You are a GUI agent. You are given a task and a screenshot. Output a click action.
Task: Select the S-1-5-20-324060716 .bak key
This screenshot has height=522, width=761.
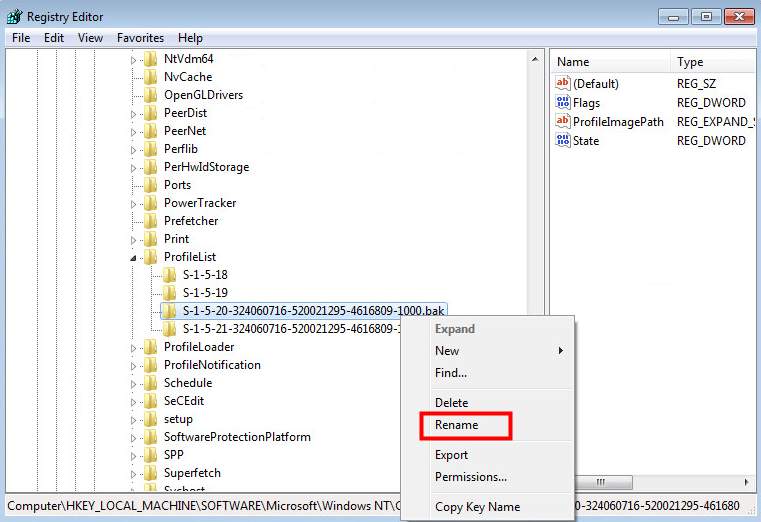tap(313, 311)
